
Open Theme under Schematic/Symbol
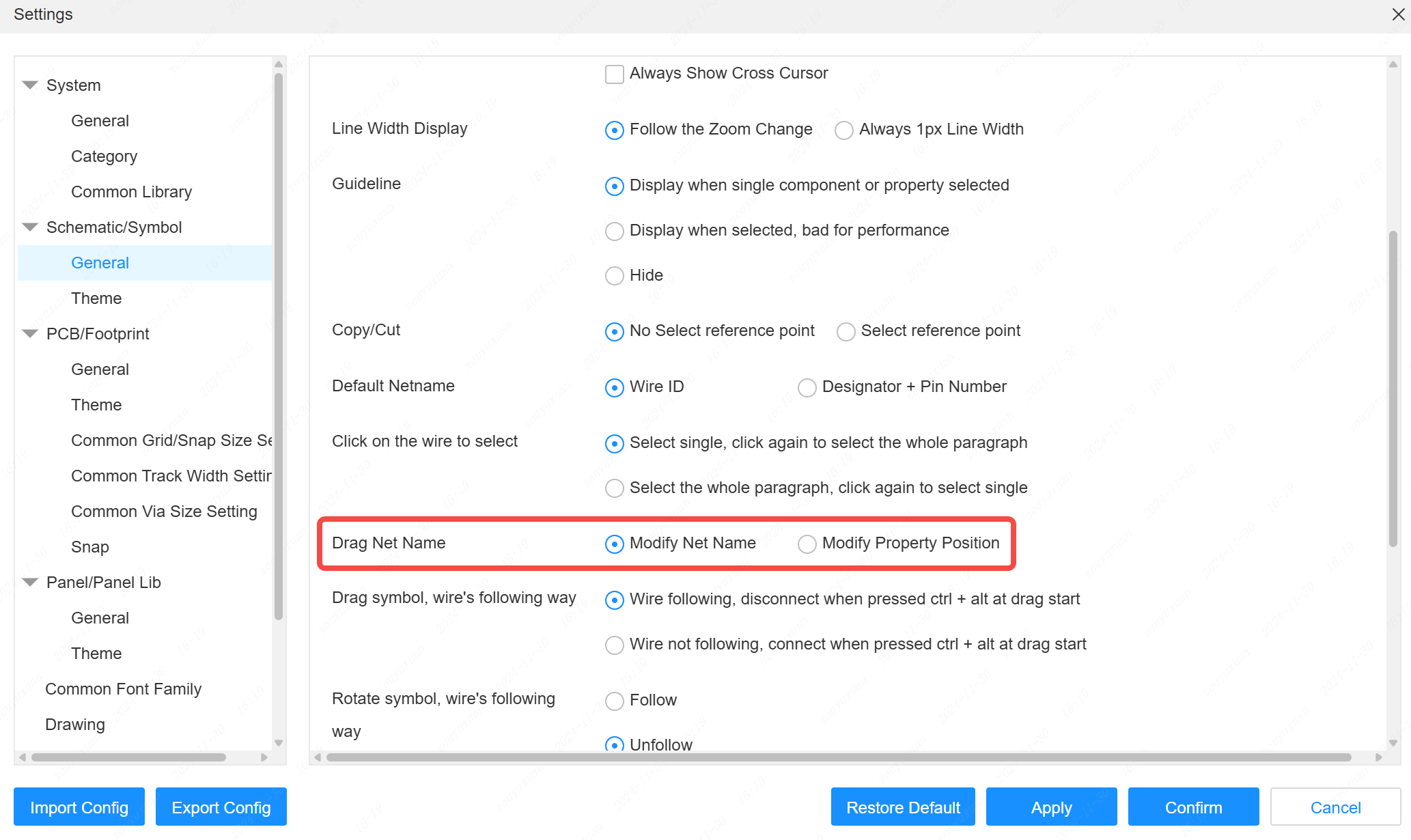point(96,298)
